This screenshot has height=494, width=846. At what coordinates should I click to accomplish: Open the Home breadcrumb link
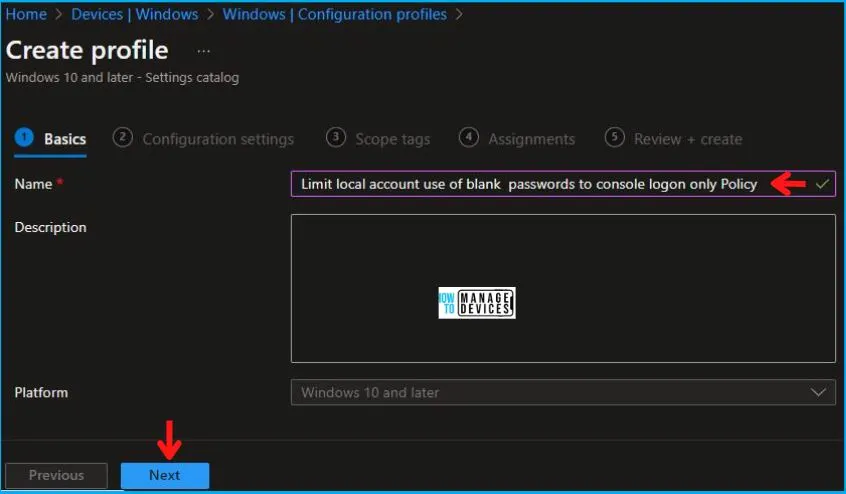click(26, 14)
